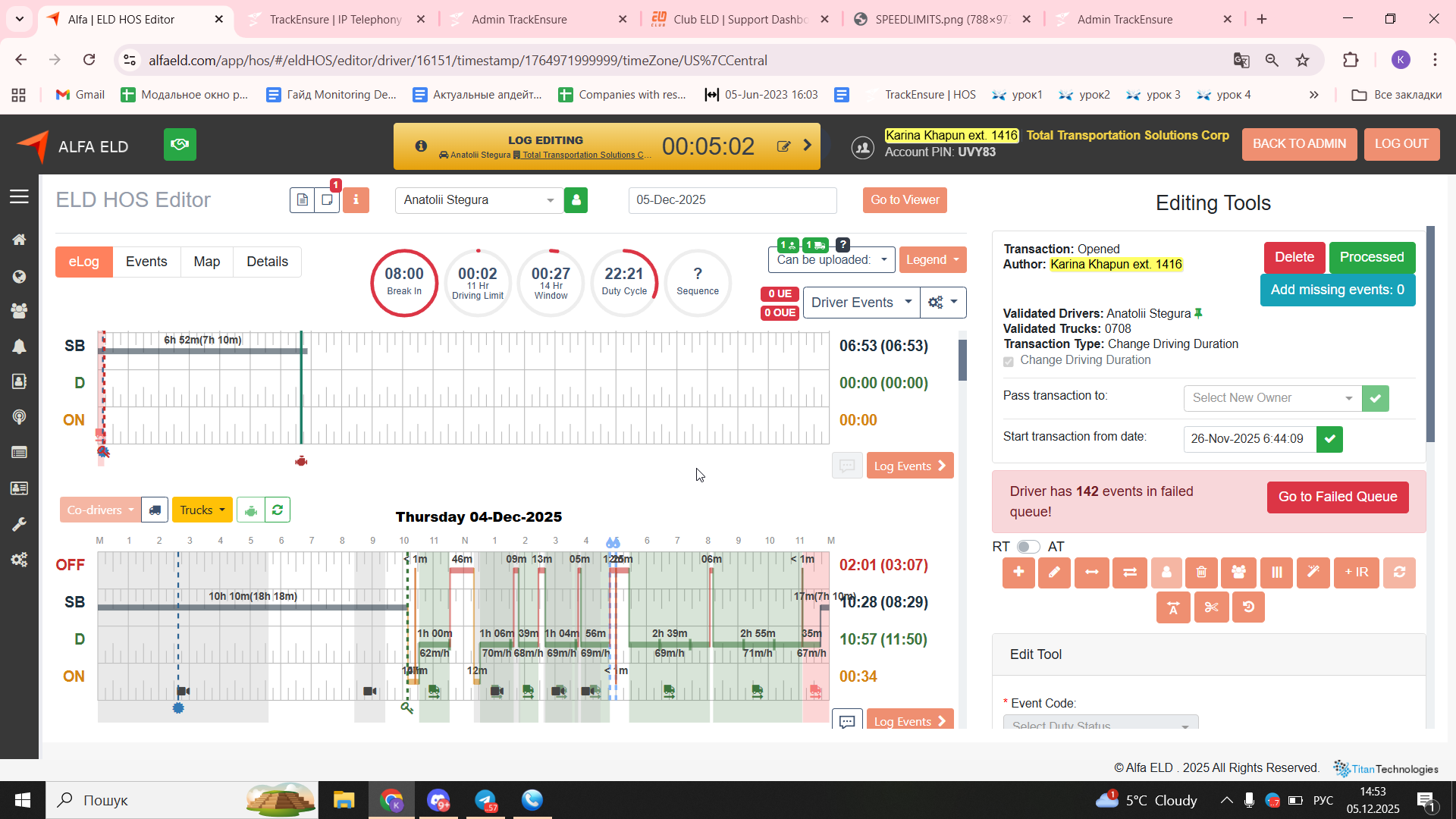Click the history undo clock tool
Image resolution: width=1456 pixels, height=819 pixels.
point(1248,607)
